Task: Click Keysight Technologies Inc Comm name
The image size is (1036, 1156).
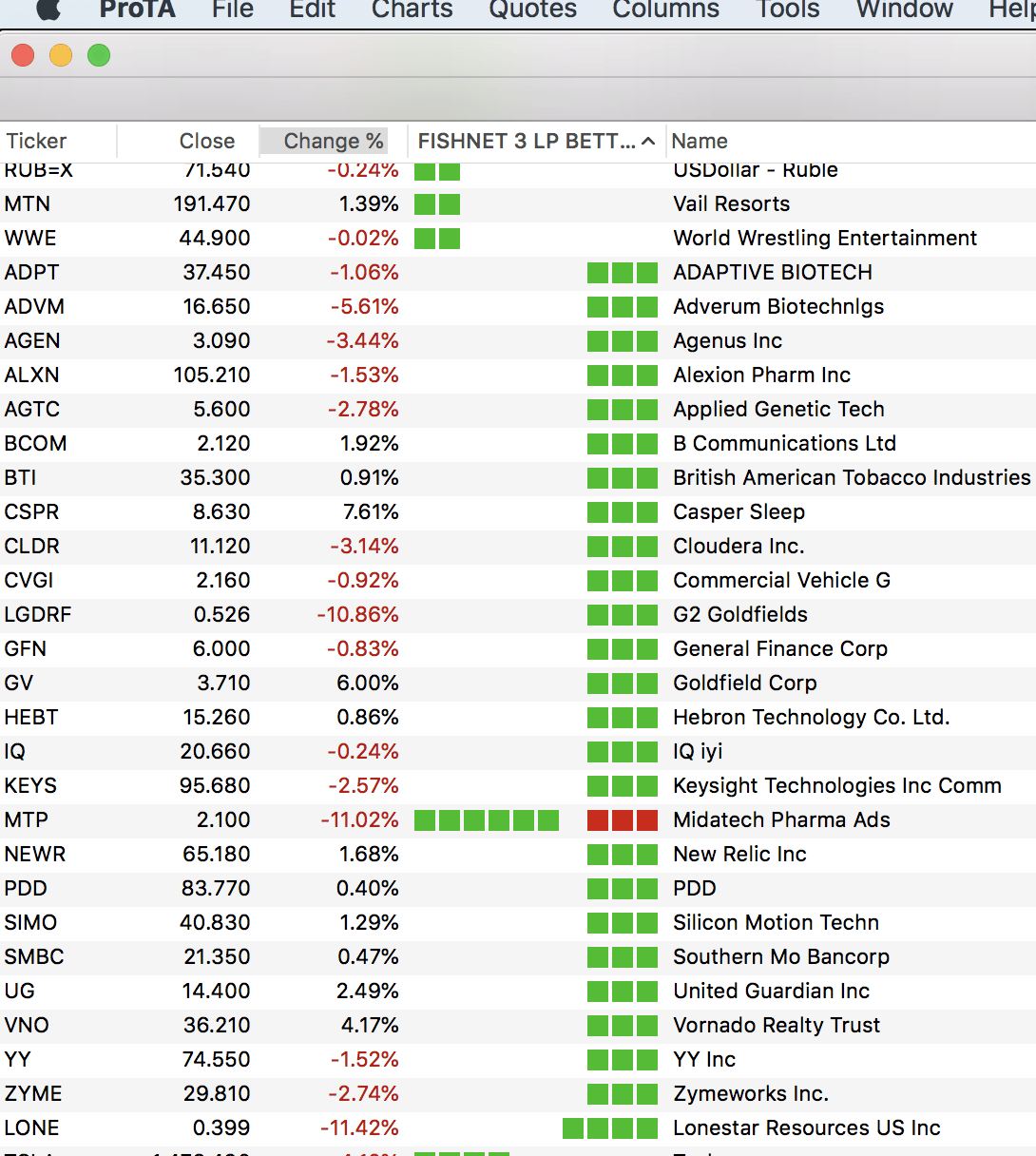Action: coord(837,785)
